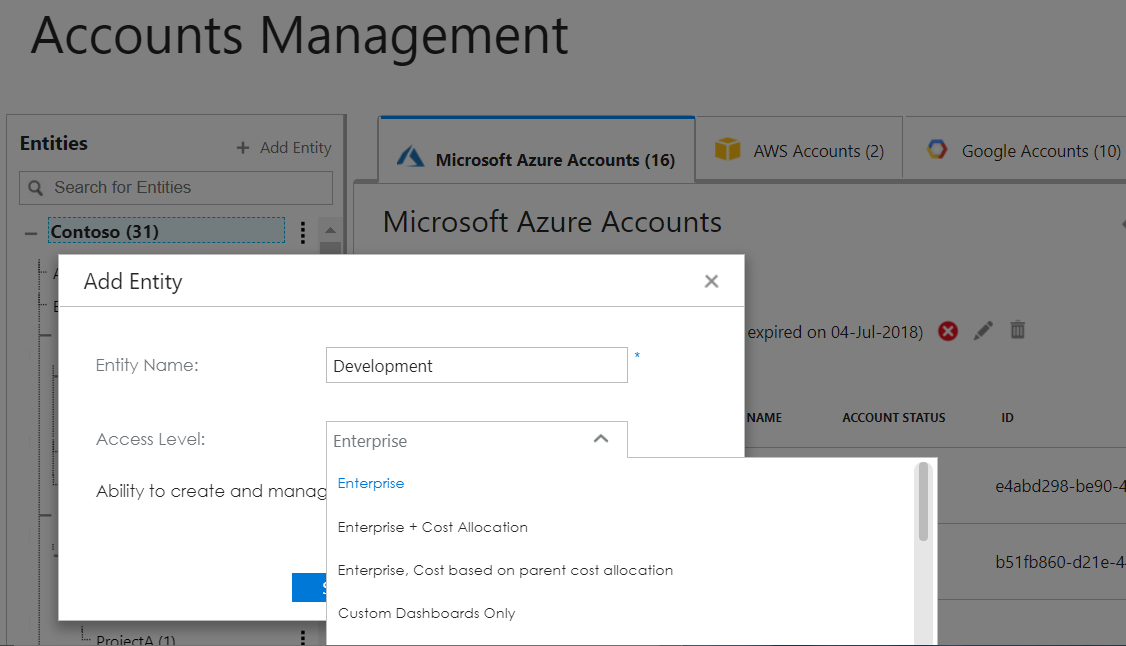The image size is (1126, 646).
Task: Switch to the AWS Accounts tab
Action: click(799, 149)
